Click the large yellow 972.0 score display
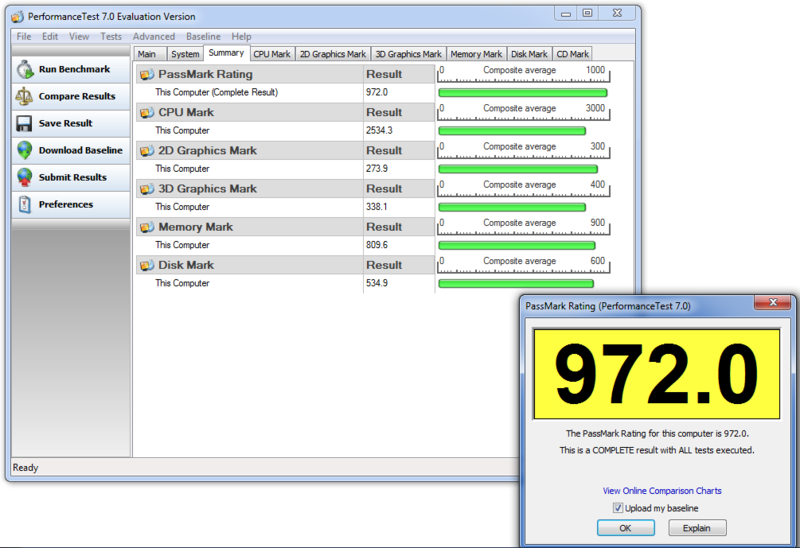800x548 pixels. [x=657, y=374]
